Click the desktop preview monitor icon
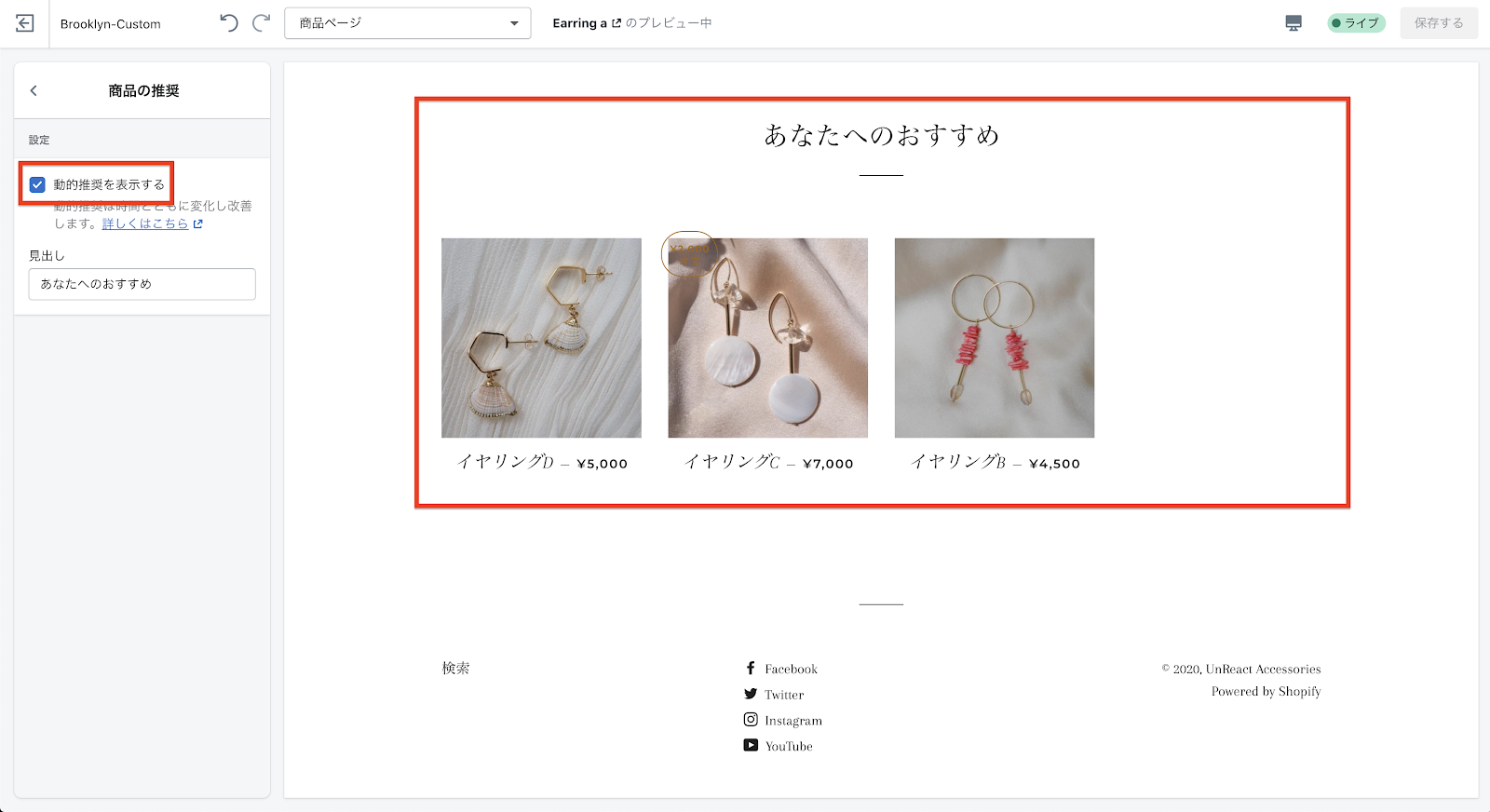This screenshot has width=1490, height=812. 1294,23
